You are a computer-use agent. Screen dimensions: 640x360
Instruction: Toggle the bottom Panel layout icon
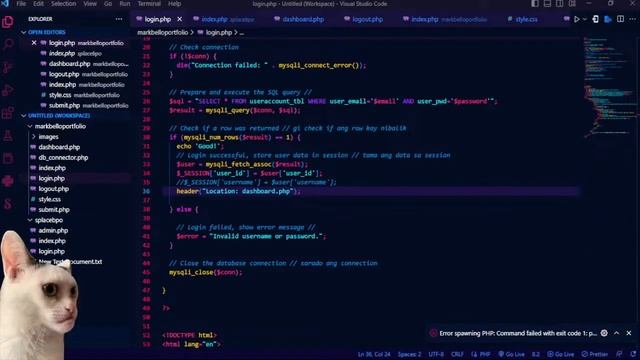pyautogui.click(x=547, y=4)
